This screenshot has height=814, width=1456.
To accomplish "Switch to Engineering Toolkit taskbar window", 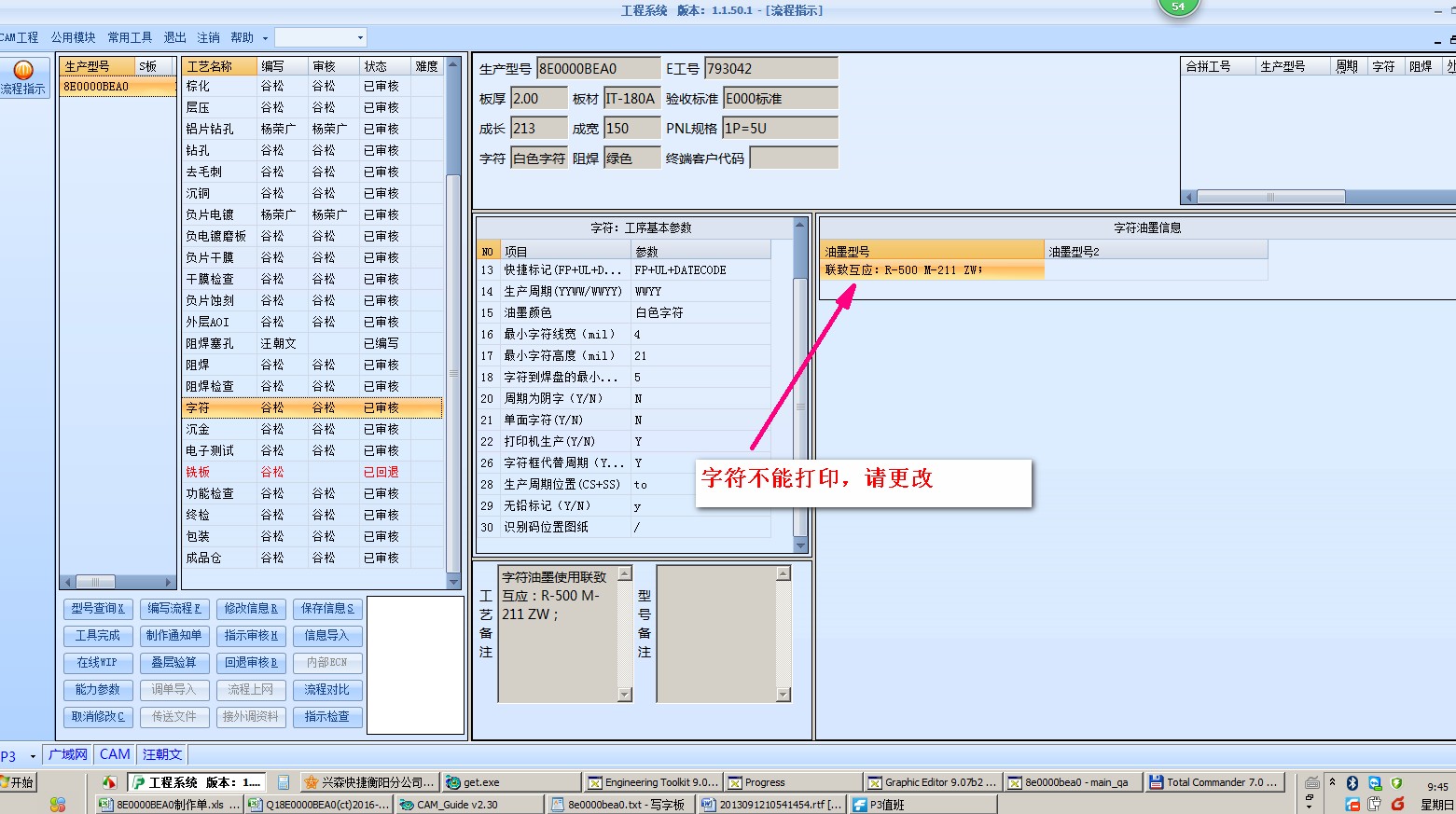I will [x=653, y=782].
